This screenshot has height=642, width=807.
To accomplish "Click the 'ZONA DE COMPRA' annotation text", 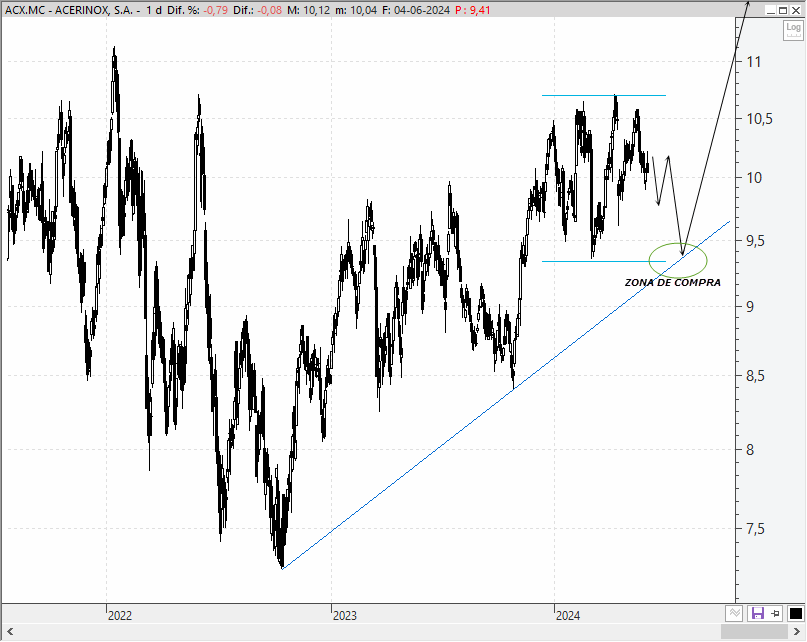I will click(673, 283).
